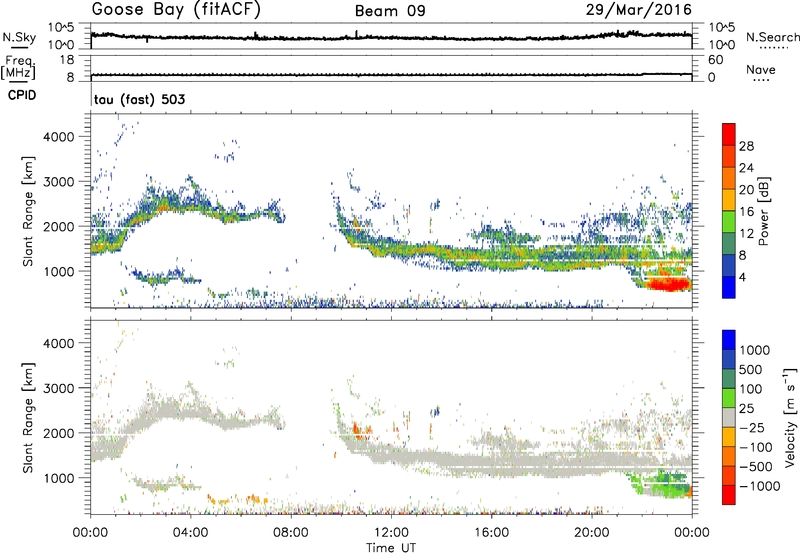This screenshot has width=800, height=554.
Task: Click the 3000 km tick of power panel
Action: (59, 182)
